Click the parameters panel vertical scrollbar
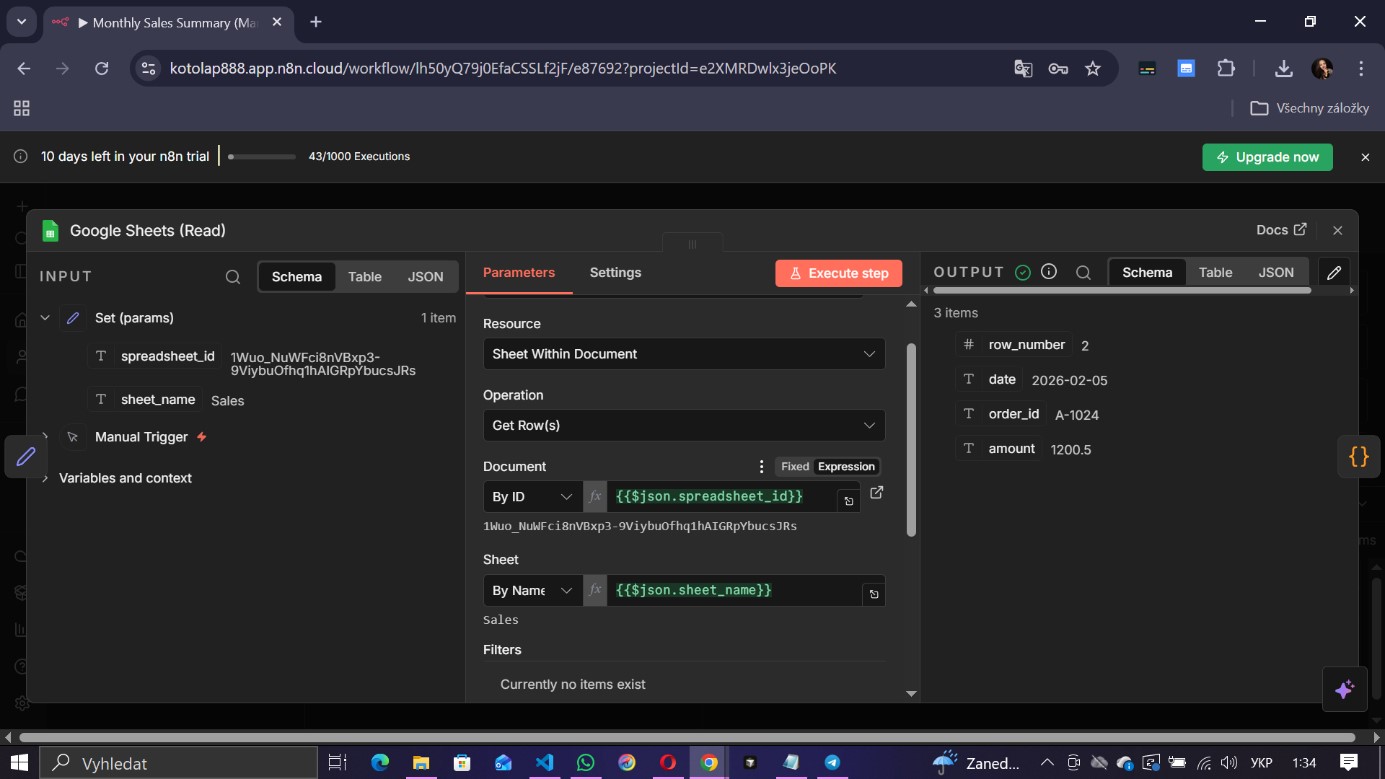This screenshot has height=779, width=1385. click(x=911, y=440)
